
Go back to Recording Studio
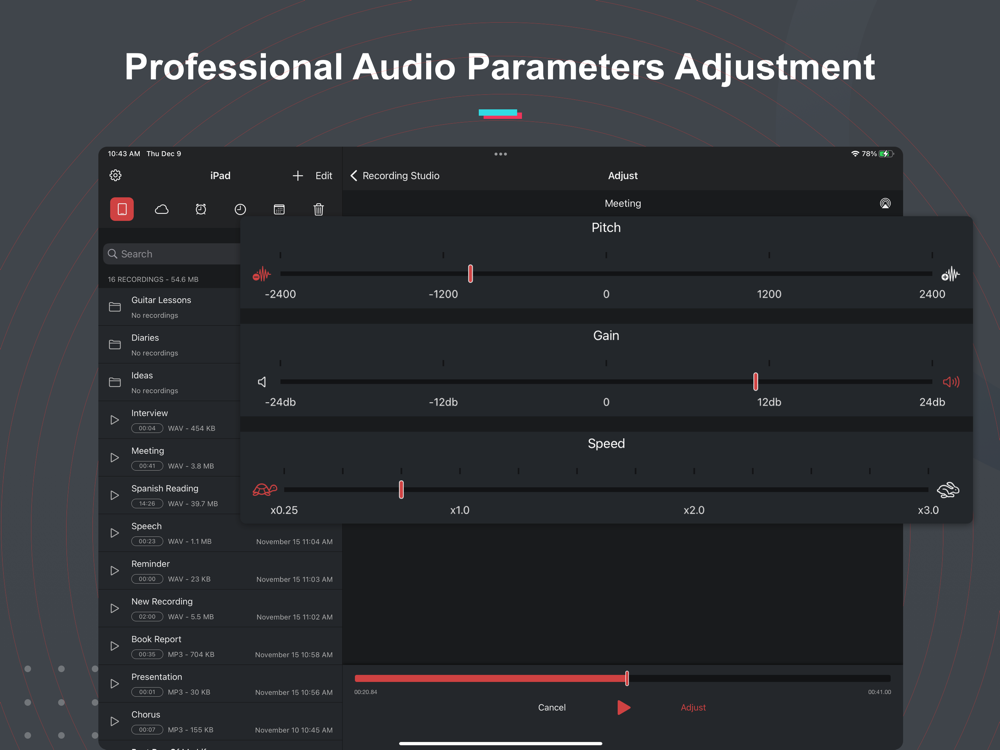point(395,175)
